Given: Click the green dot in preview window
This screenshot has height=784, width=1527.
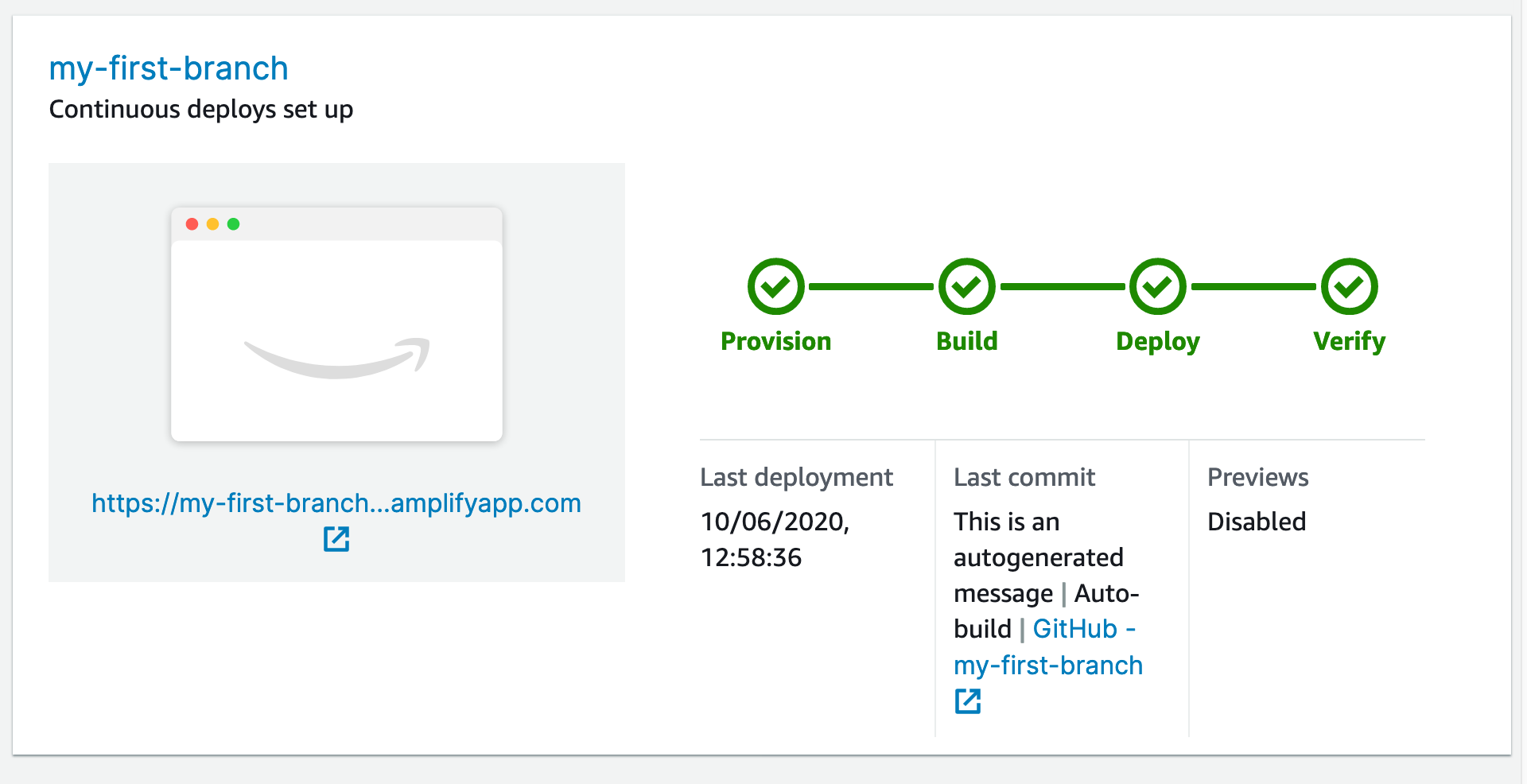Looking at the screenshot, I should pyautogui.click(x=233, y=224).
